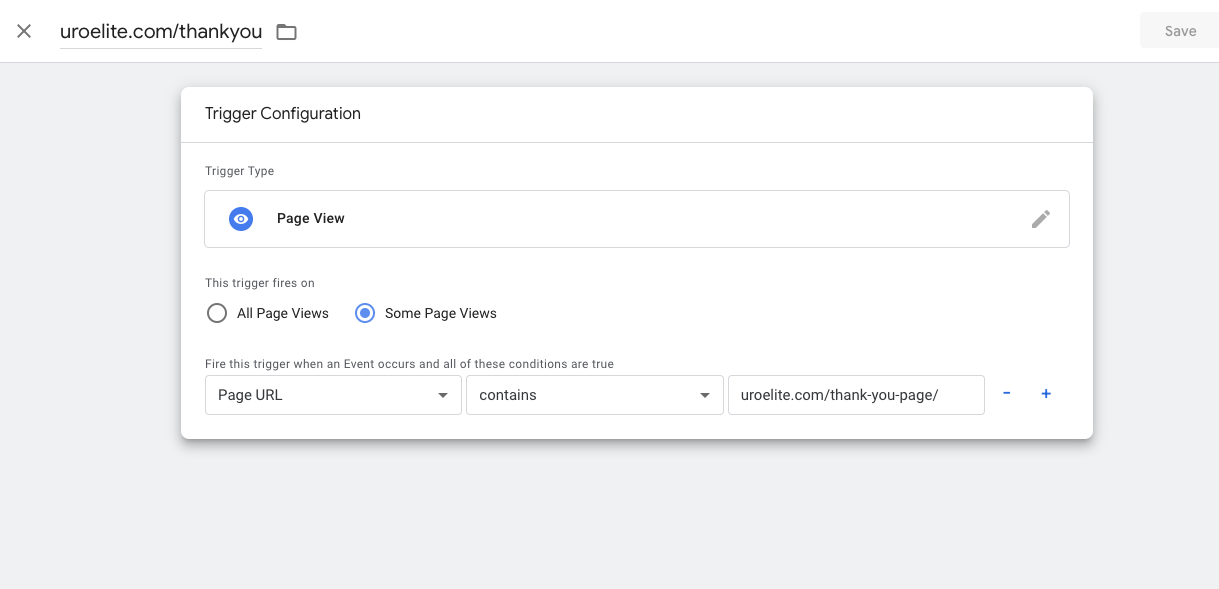Click the arrow on the Page URL dropdown
The width and height of the screenshot is (1219, 589).
point(443,396)
